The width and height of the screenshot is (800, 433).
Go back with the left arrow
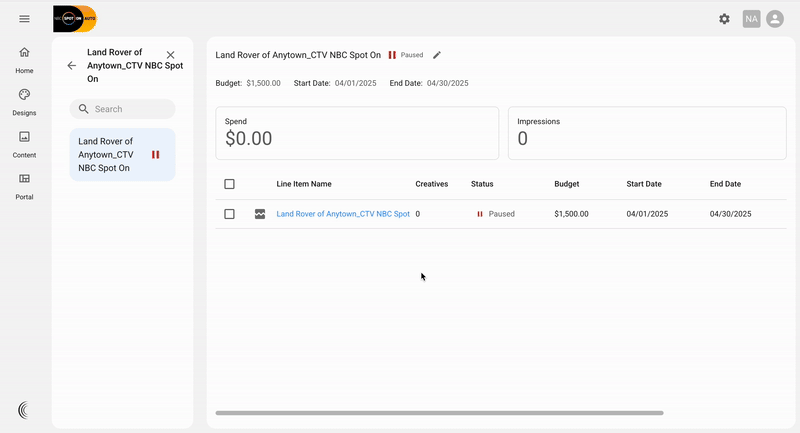71,65
